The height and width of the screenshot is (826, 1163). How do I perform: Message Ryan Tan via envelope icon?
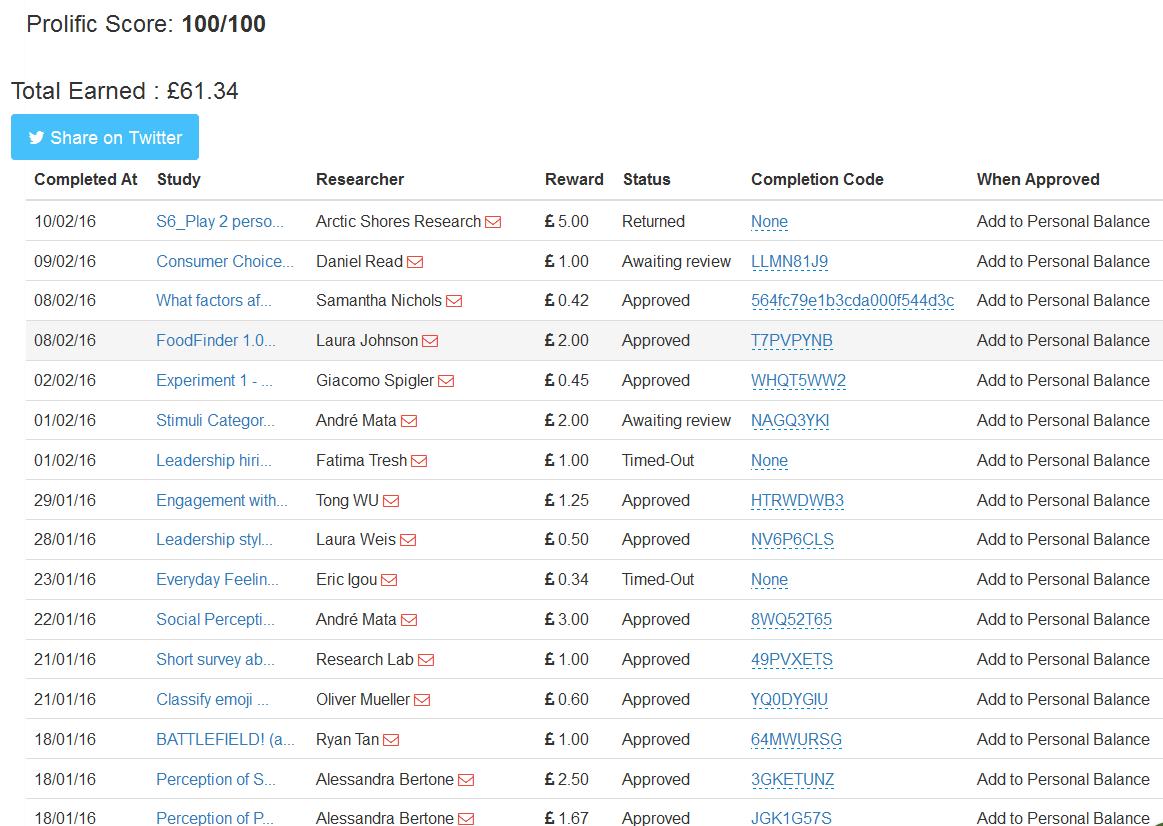click(x=391, y=740)
